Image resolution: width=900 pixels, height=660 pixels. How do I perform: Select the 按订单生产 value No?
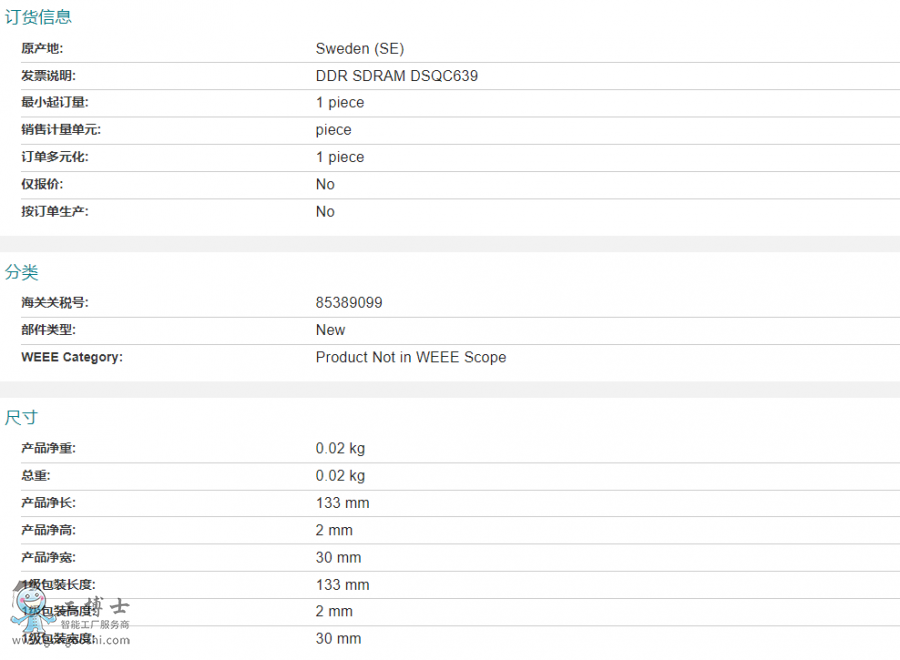point(325,212)
